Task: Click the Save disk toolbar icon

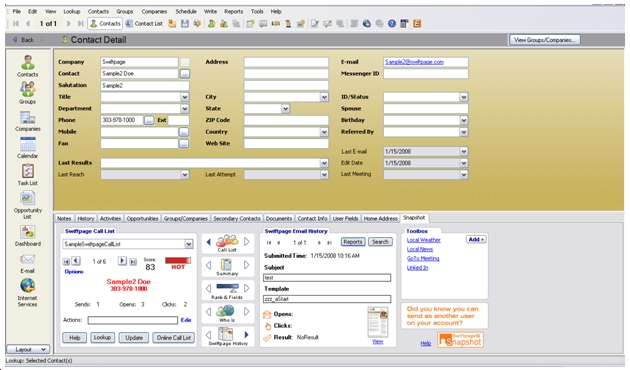Action: (184, 24)
